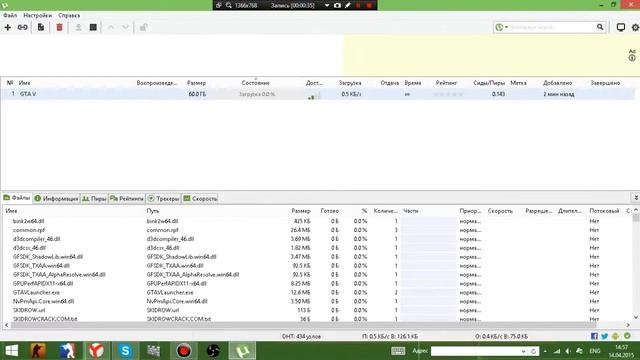Viewport: 640px width, 360px height.
Task: Open the Справка menu
Action: [69, 16]
